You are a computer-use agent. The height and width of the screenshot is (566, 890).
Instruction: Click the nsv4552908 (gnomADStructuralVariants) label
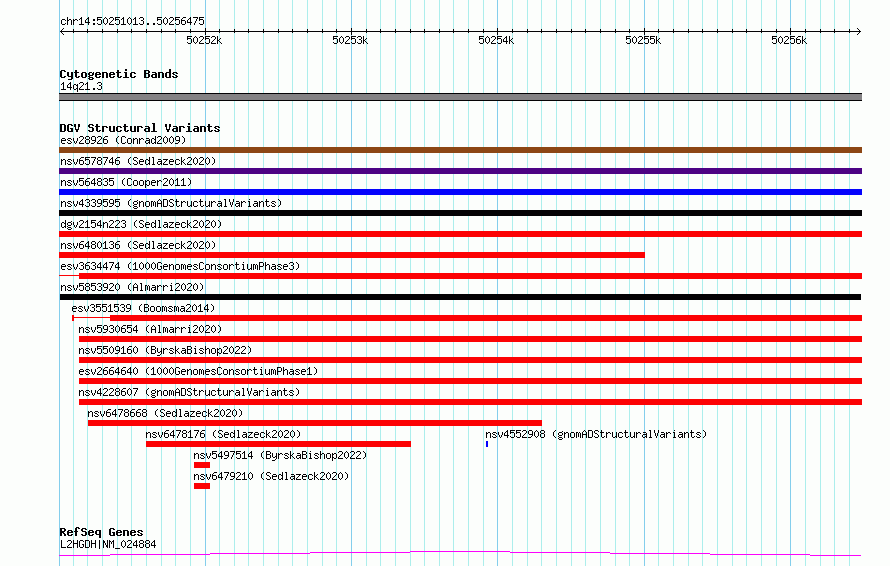(x=596, y=434)
